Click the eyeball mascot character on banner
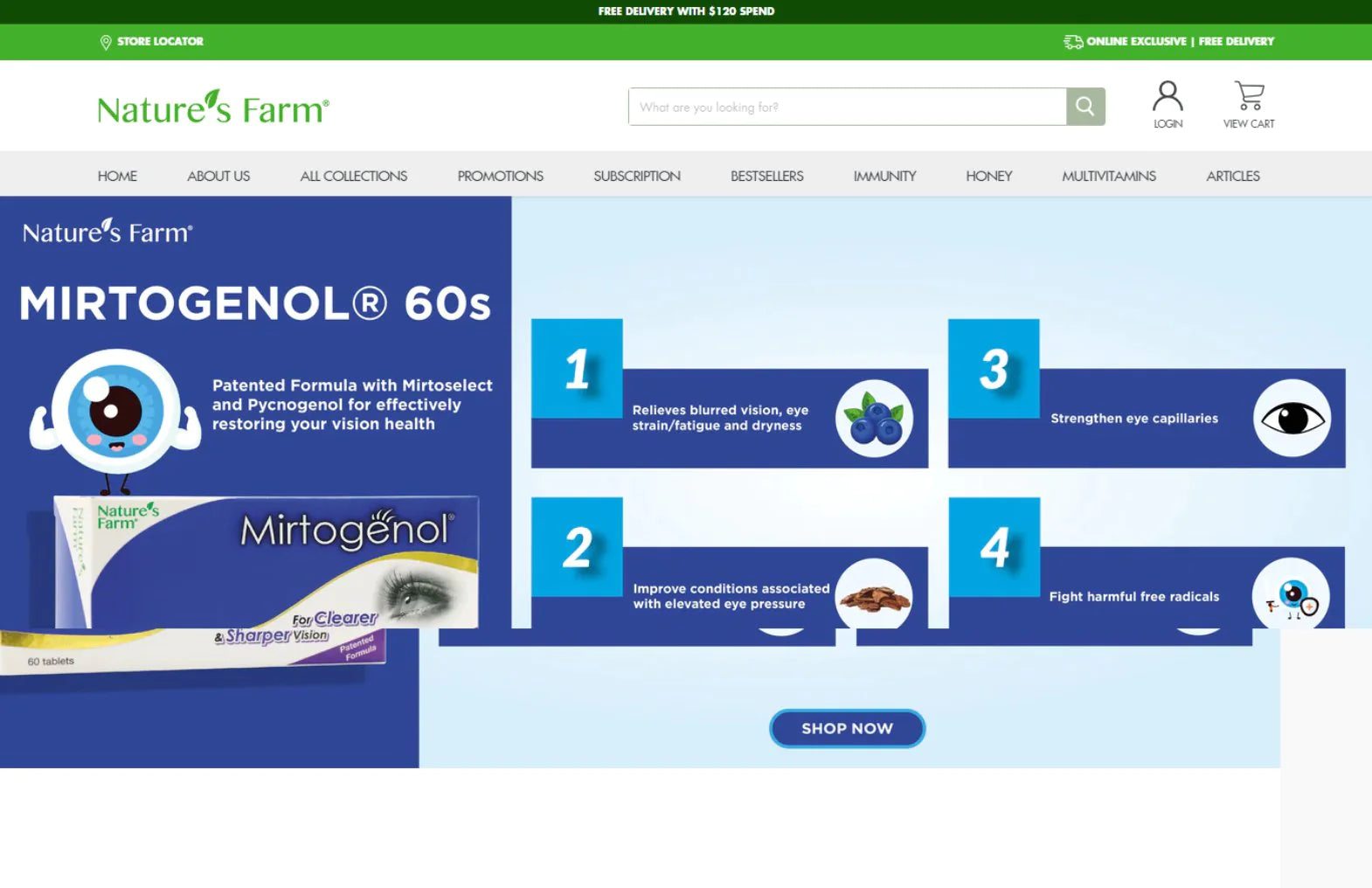This screenshot has width=1372, height=888. coord(115,420)
